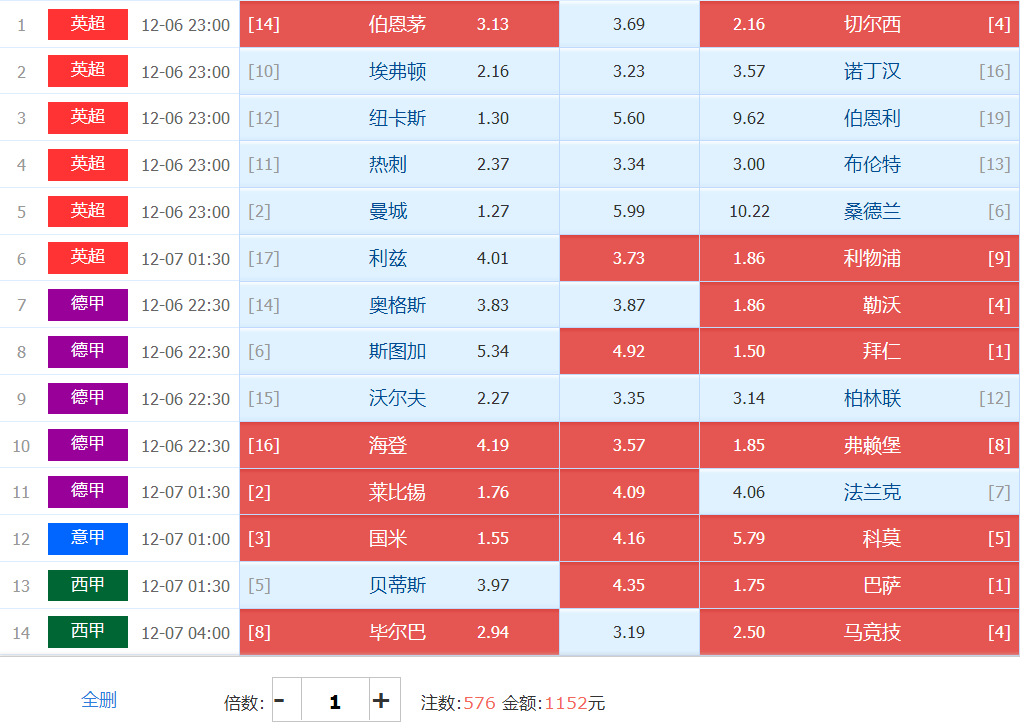Select draw odds 3.69 for 伯恩茅 vs 切尔西
1020x725 pixels.
click(x=629, y=24)
